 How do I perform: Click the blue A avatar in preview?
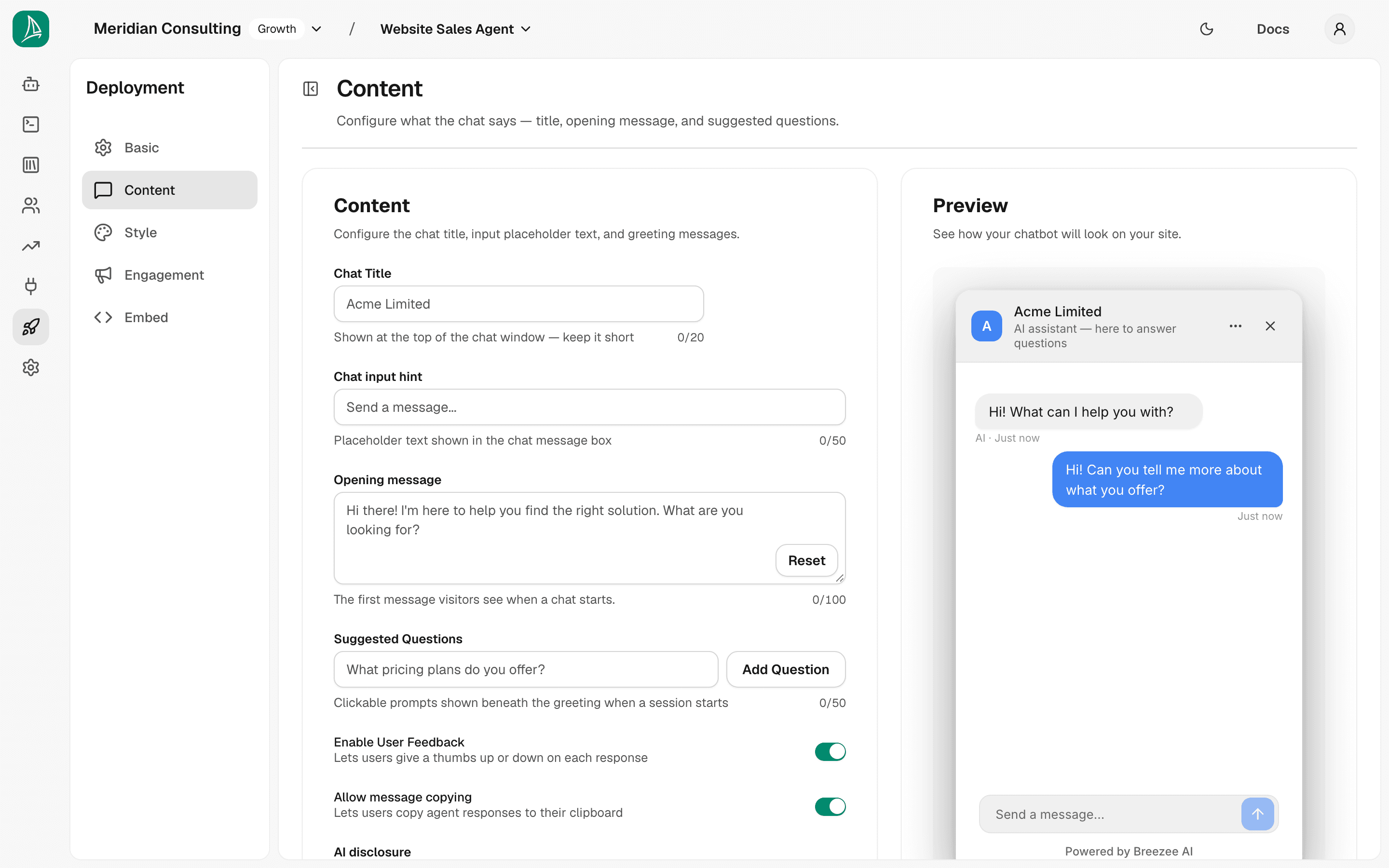click(x=987, y=326)
